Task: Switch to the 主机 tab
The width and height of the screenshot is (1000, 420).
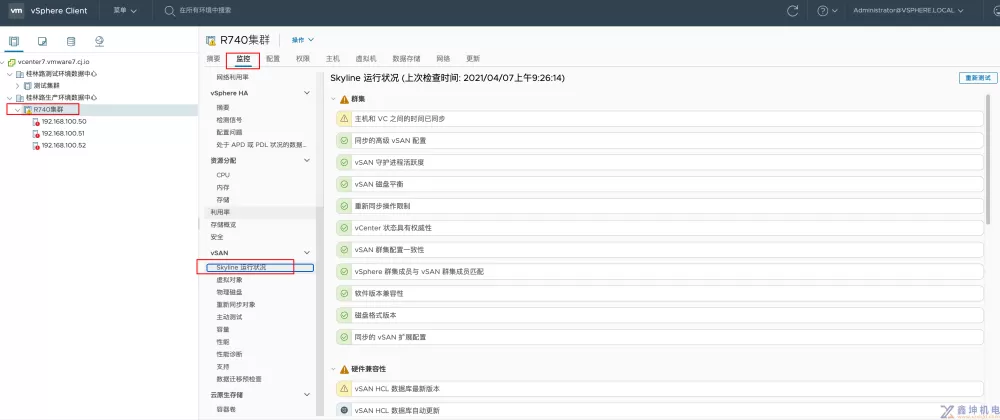Action: 333,59
